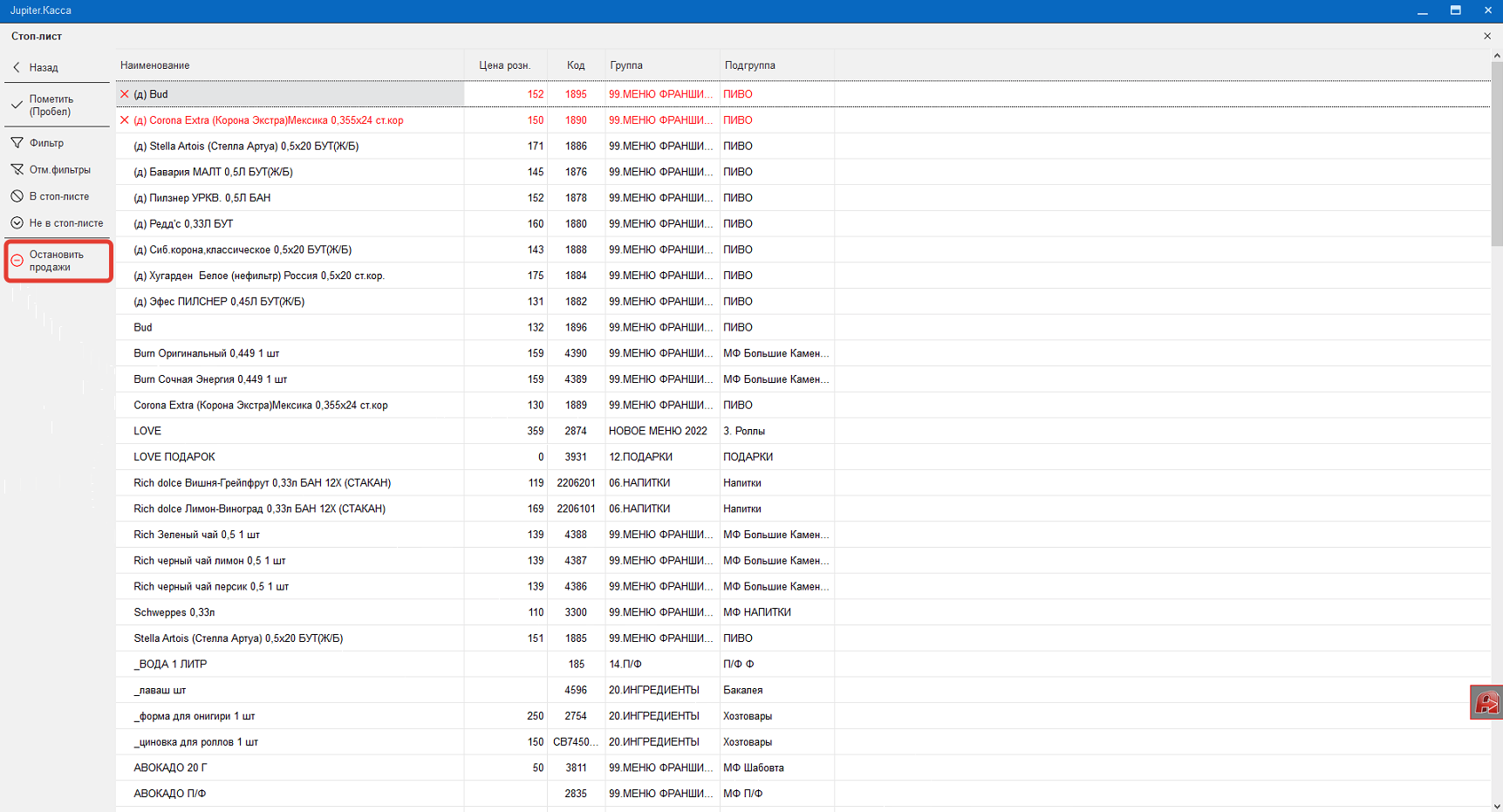Select Rich черный чай лимон row
The image size is (1503, 812).
pyautogui.click(x=803, y=561)
